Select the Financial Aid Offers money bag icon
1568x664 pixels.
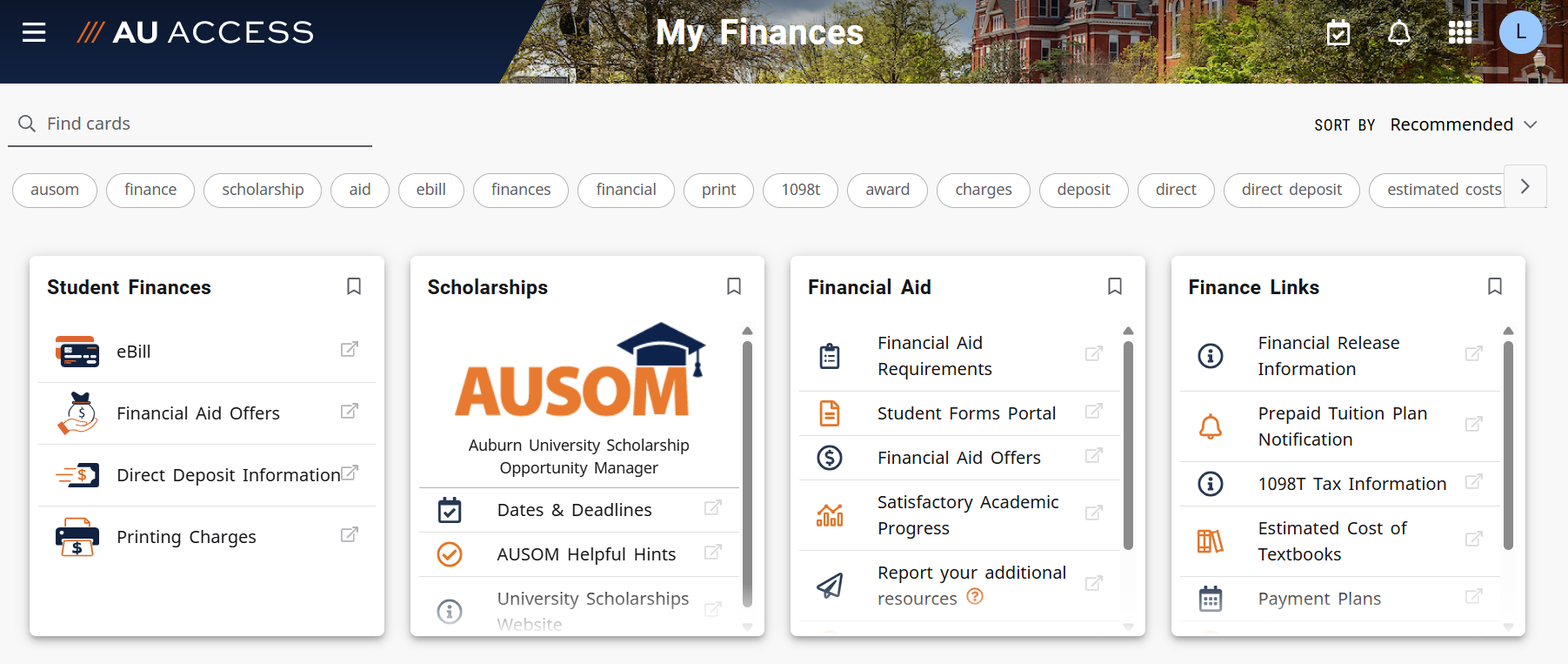[x=77, y=413]
